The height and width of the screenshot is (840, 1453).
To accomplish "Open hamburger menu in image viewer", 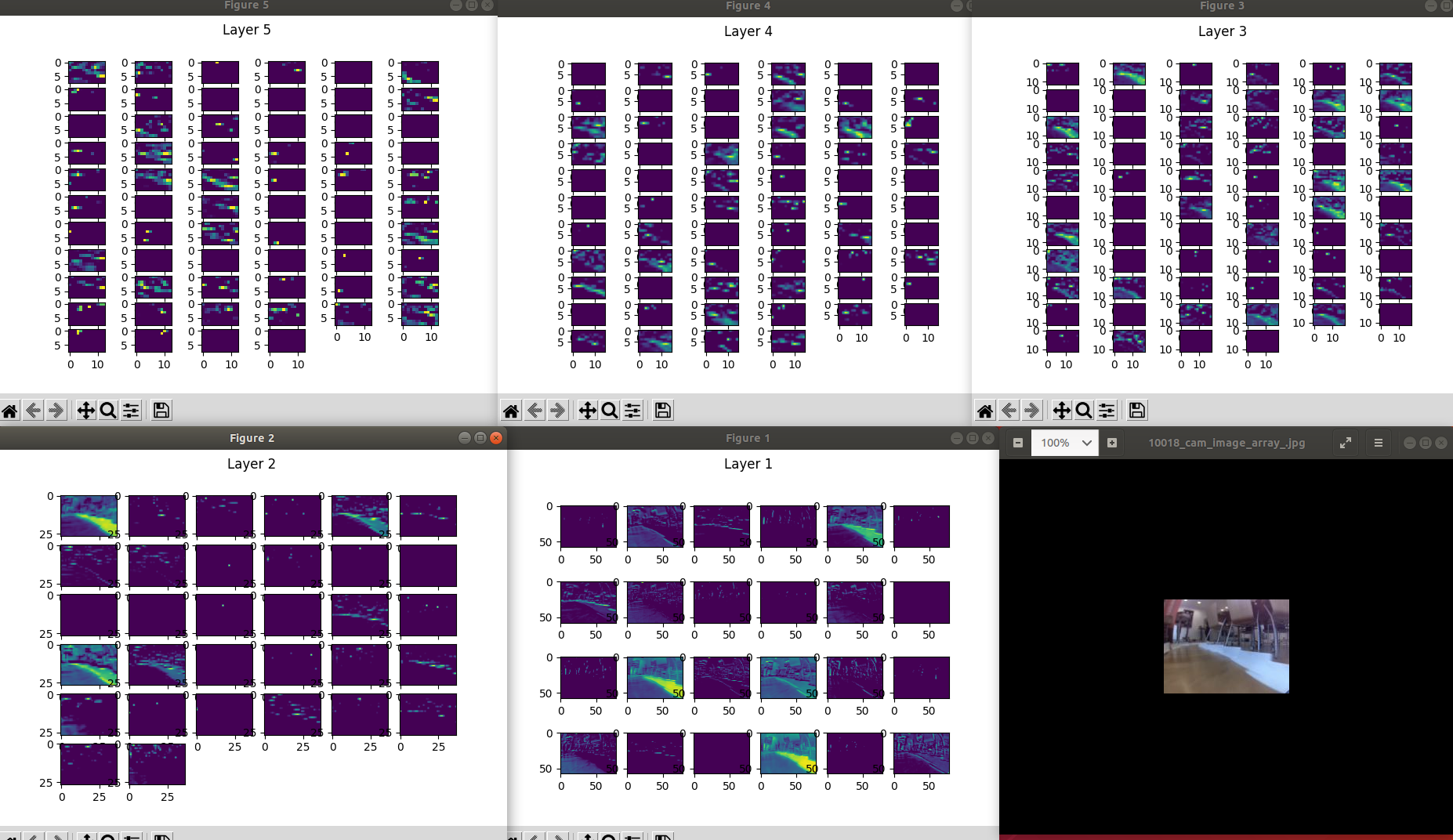I will pos(1379,443).
